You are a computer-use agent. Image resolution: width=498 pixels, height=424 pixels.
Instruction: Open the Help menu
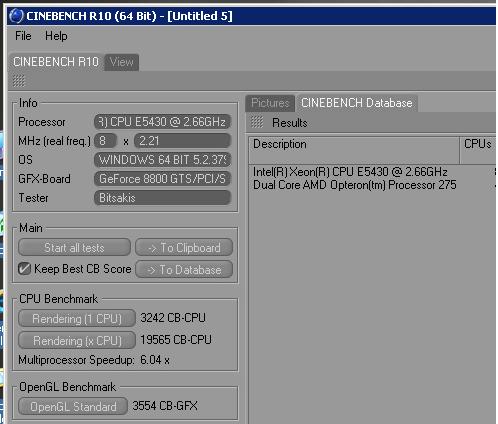(56, 36)
